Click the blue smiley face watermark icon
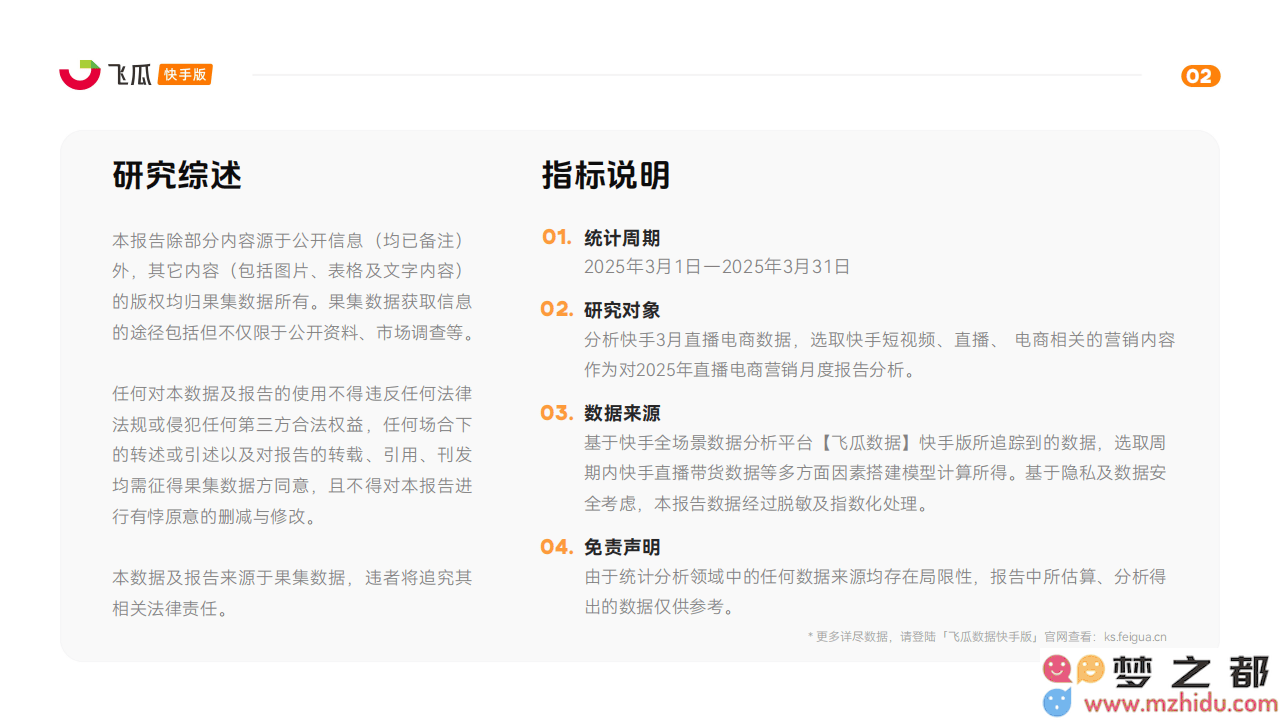 pos(1057,701)
